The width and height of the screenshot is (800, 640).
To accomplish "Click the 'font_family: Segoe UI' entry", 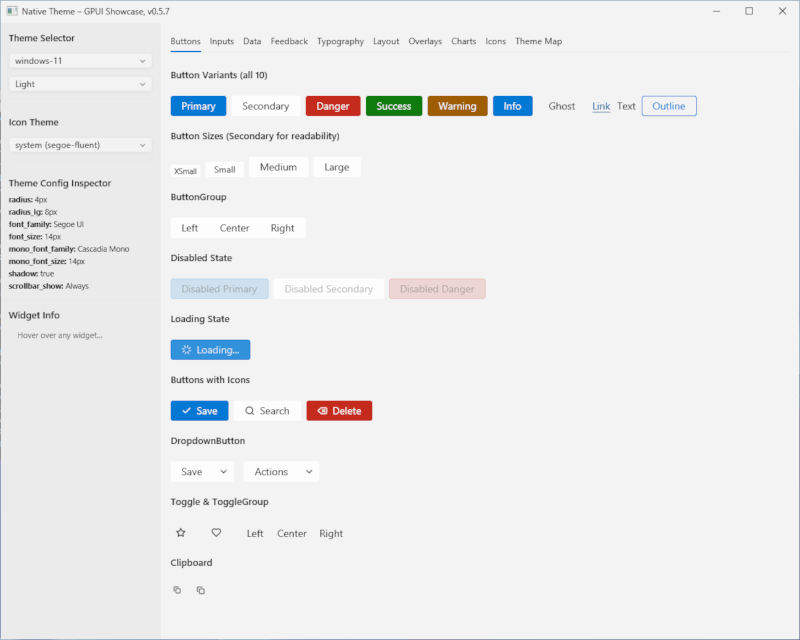I will point(46,224).
